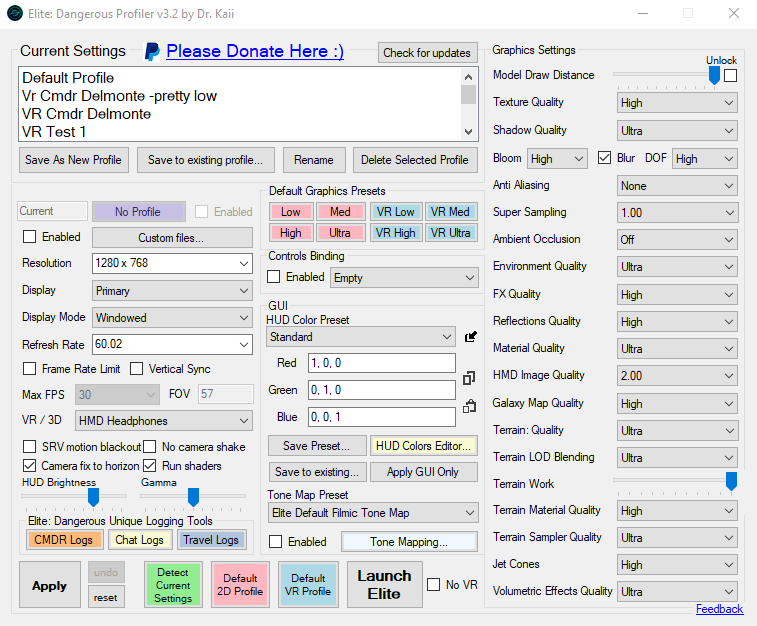Click the HUD Brightness slider handle
The width and height of the screenshot is (757, 626).
(93, 497)
